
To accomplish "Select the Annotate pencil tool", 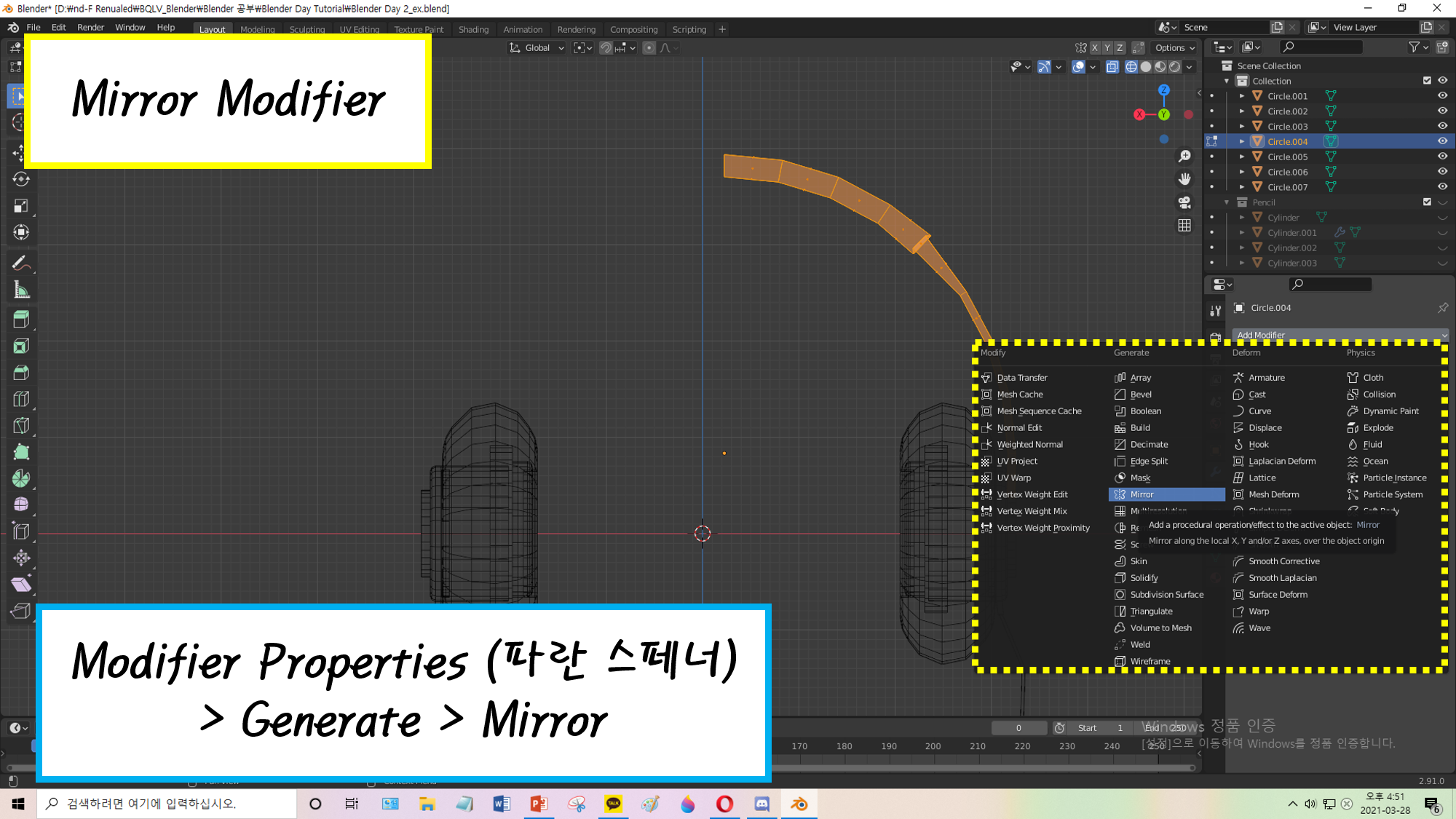I will point(20,263).
